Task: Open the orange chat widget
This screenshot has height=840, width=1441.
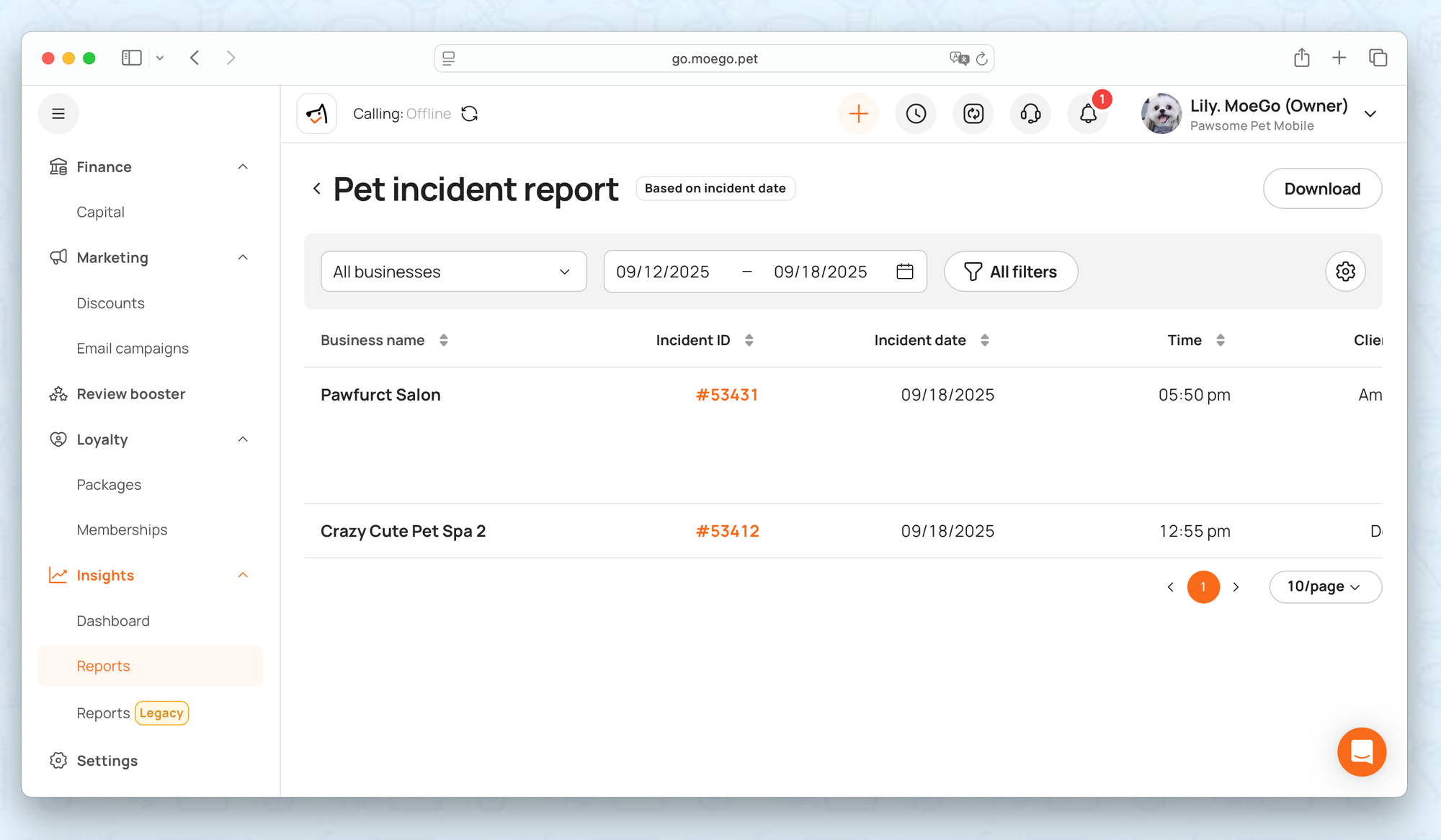Action: [1361, 752]
